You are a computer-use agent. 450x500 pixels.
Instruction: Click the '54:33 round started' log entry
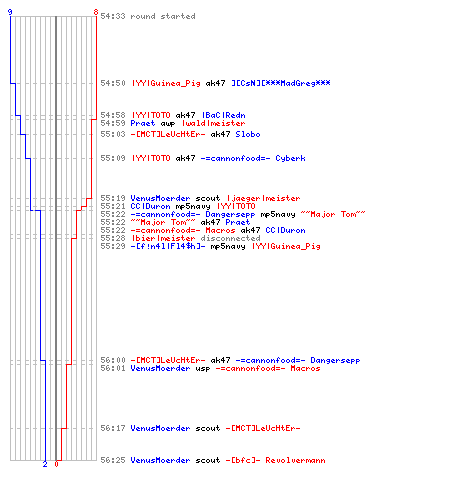click(x=148, y=16)
